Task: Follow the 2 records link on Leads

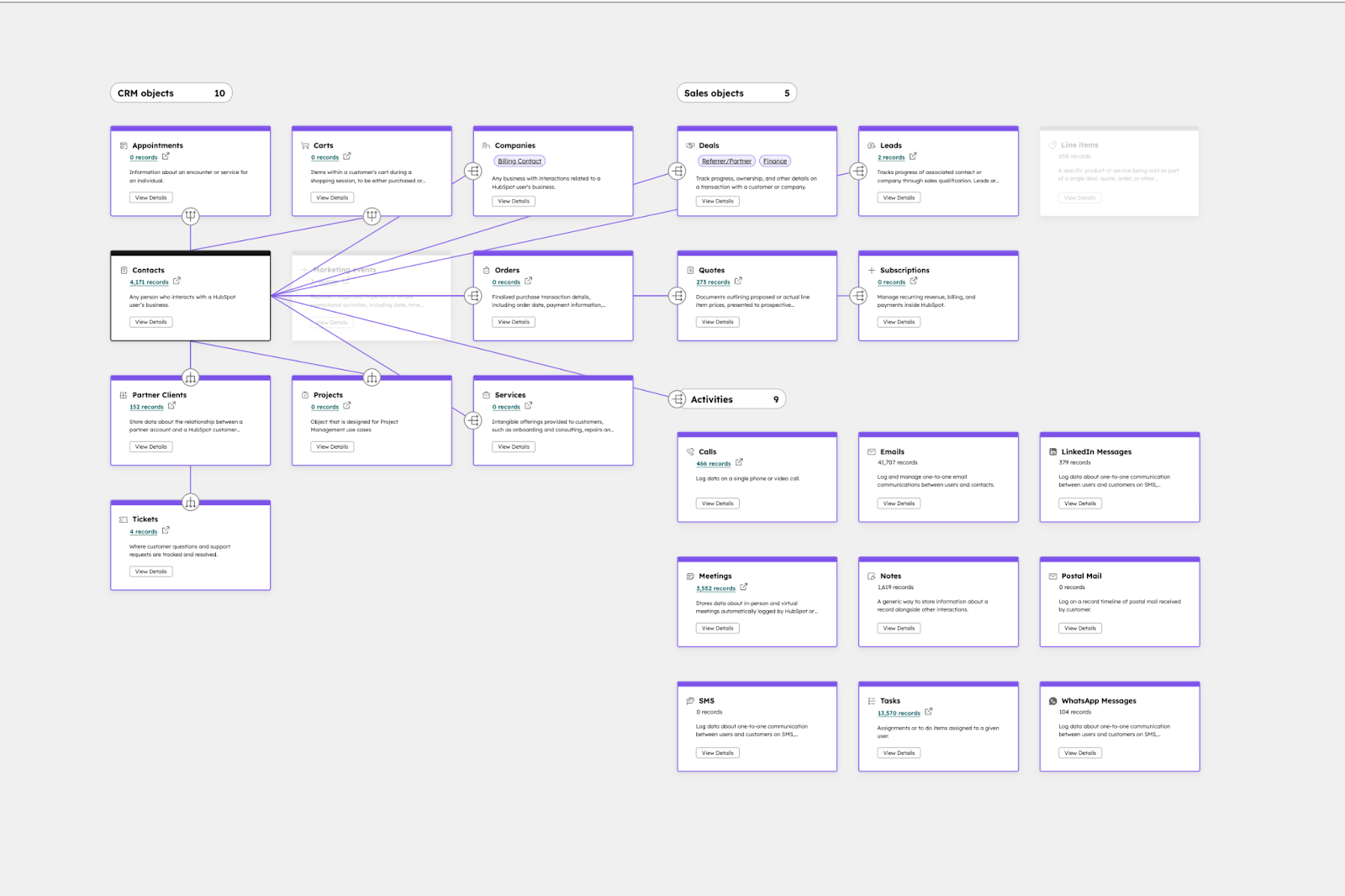Action: coord(890,156)
